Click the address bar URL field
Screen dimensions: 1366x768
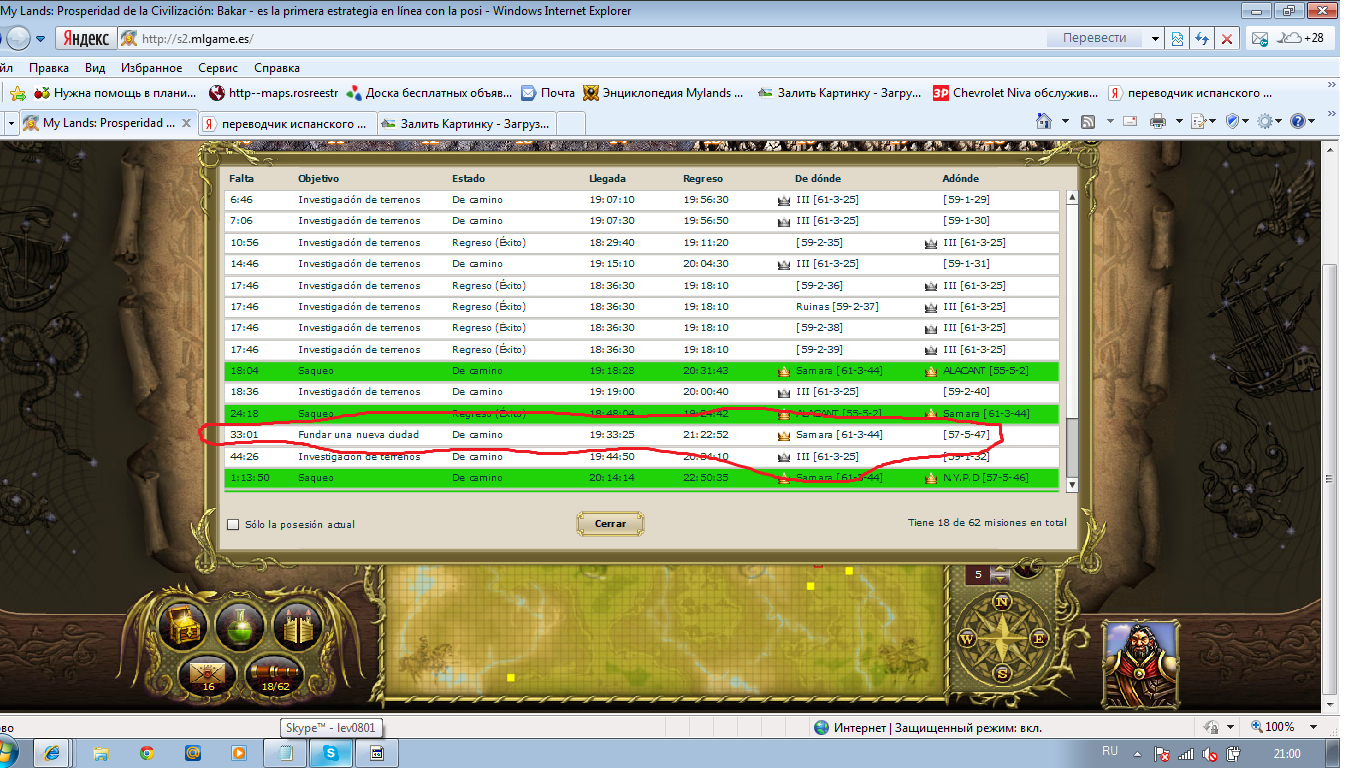click(x=580, y=39)
